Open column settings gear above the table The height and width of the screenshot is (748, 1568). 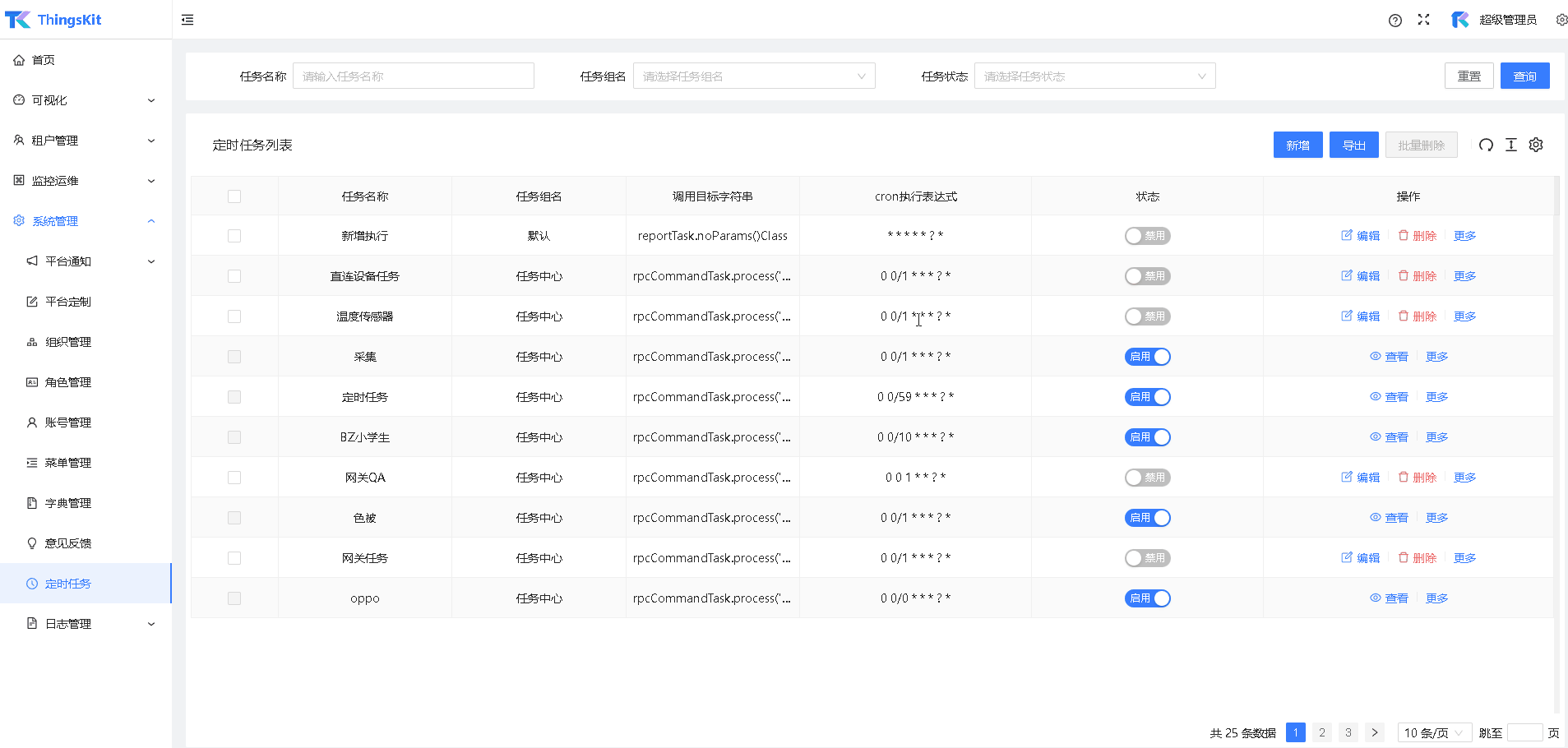pos(1535,145)
